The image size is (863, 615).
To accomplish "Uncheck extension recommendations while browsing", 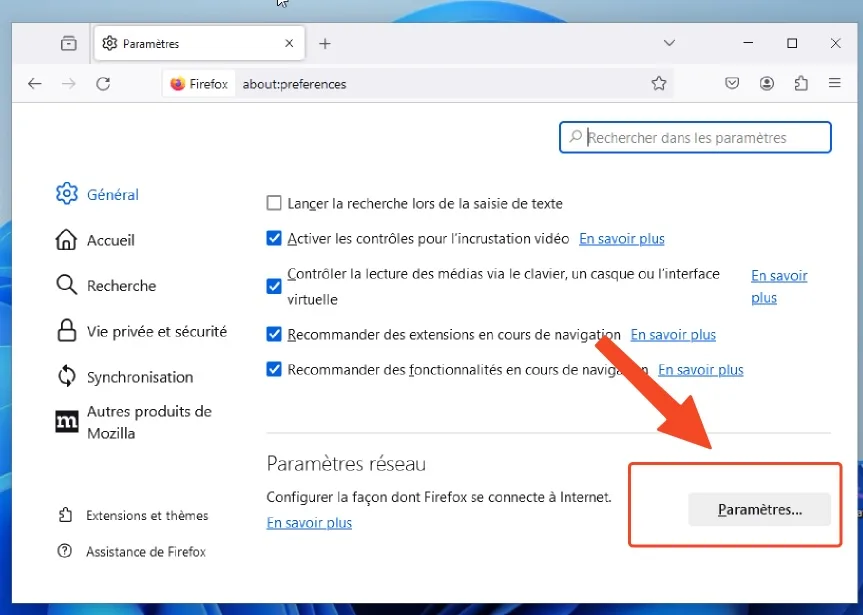I will 273,334.
